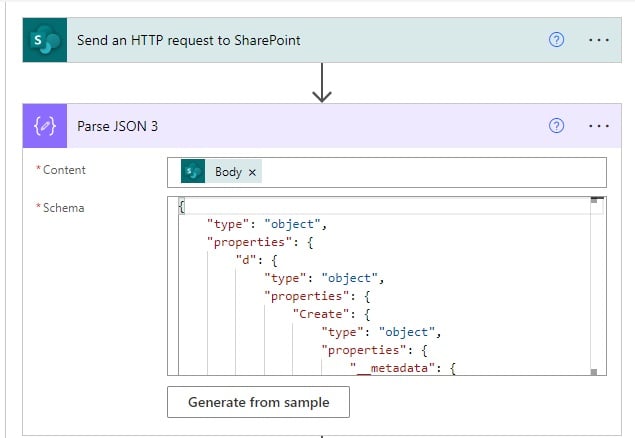Open help for Parse JSON 3 action
The image size is (635, 438).
tap(556, 126)
